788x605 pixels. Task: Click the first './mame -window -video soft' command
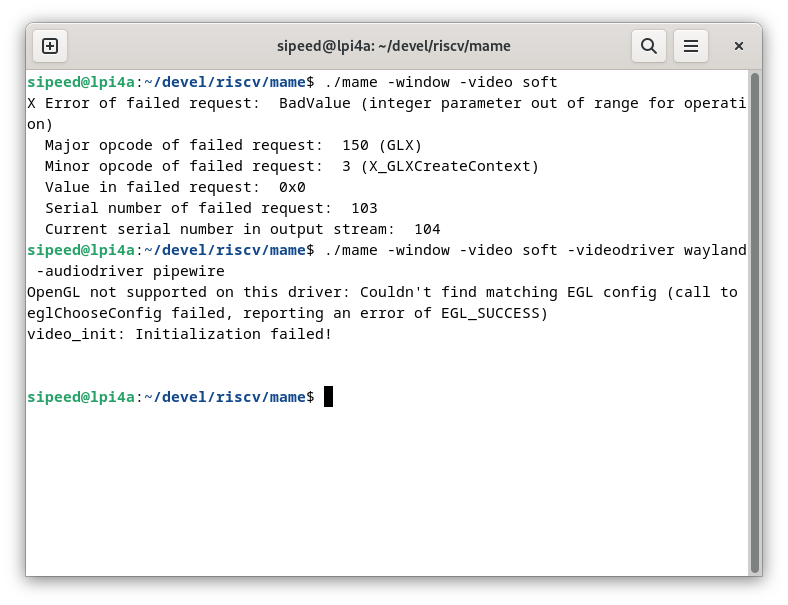pyautogui.click(x=441, y=82)
